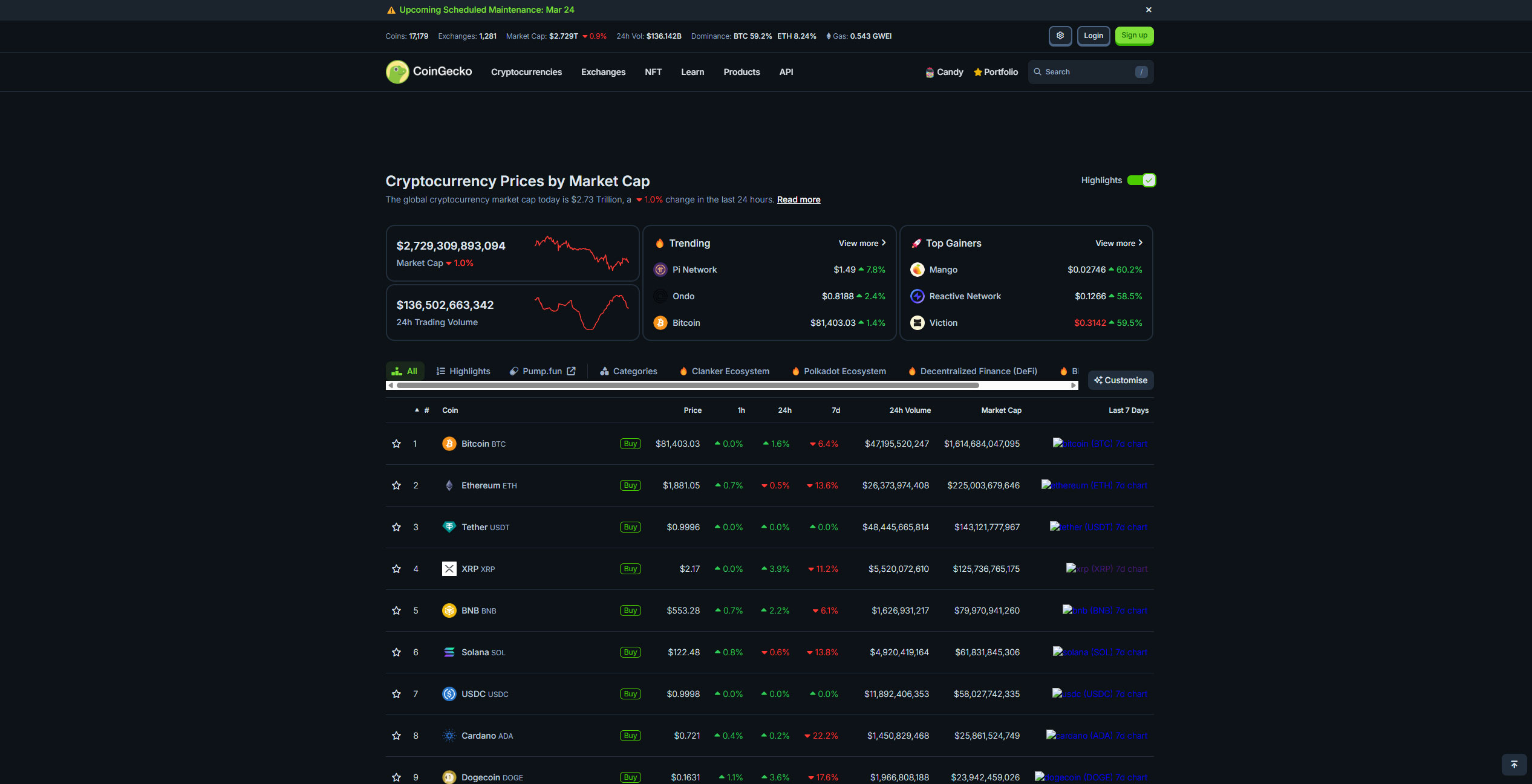1532x784 pixels.
Task: Open the NFT nav menu
Action: 653,72
